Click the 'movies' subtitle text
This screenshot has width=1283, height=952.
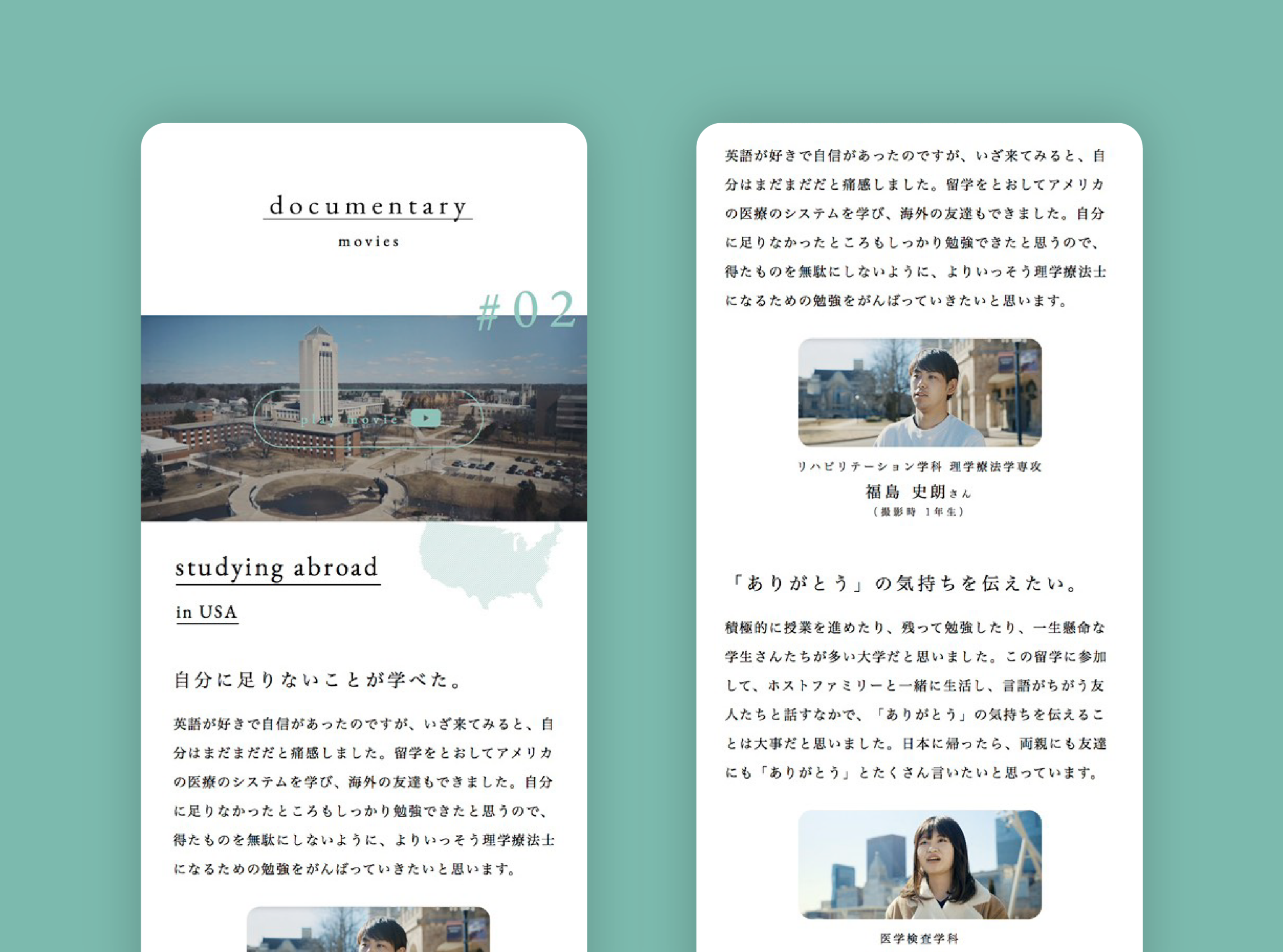click(x=368, y=242)
